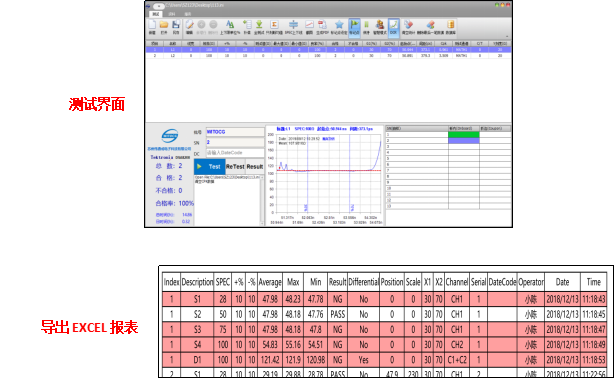This screenshot has height=379, width=615.
Task: Click the "D1" description cell in the Excel report
Action: 197,360
